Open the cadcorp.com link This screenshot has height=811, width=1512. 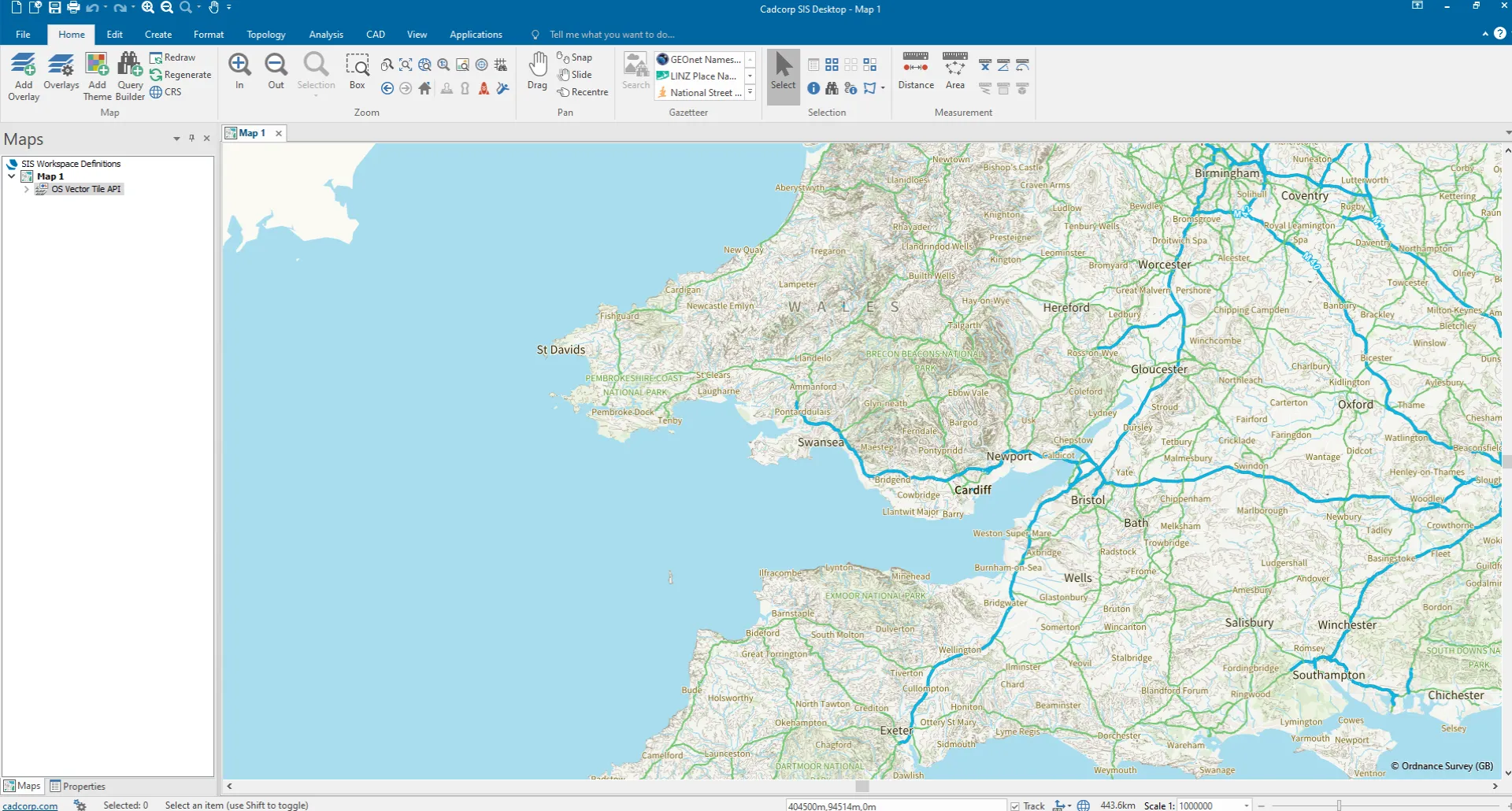click(30, 805)
